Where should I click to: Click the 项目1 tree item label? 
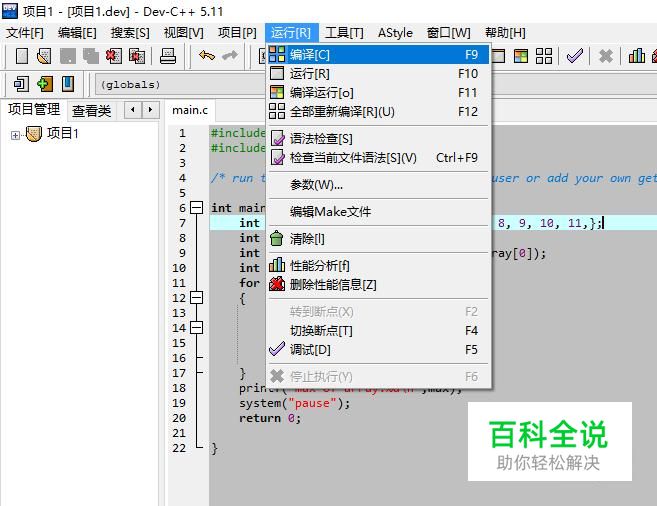[63, 134]
